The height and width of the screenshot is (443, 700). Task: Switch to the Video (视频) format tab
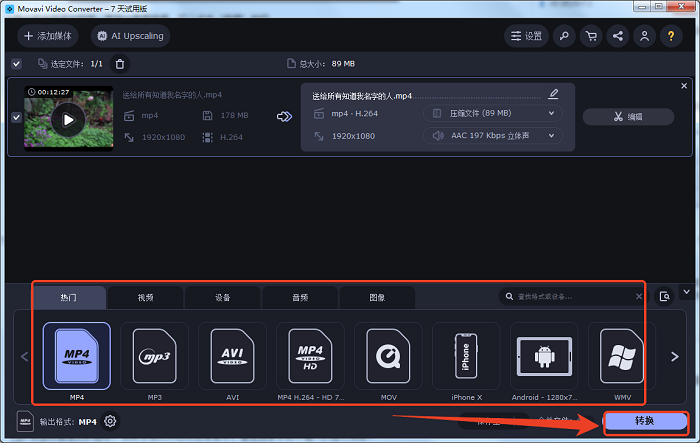(146, 297)
